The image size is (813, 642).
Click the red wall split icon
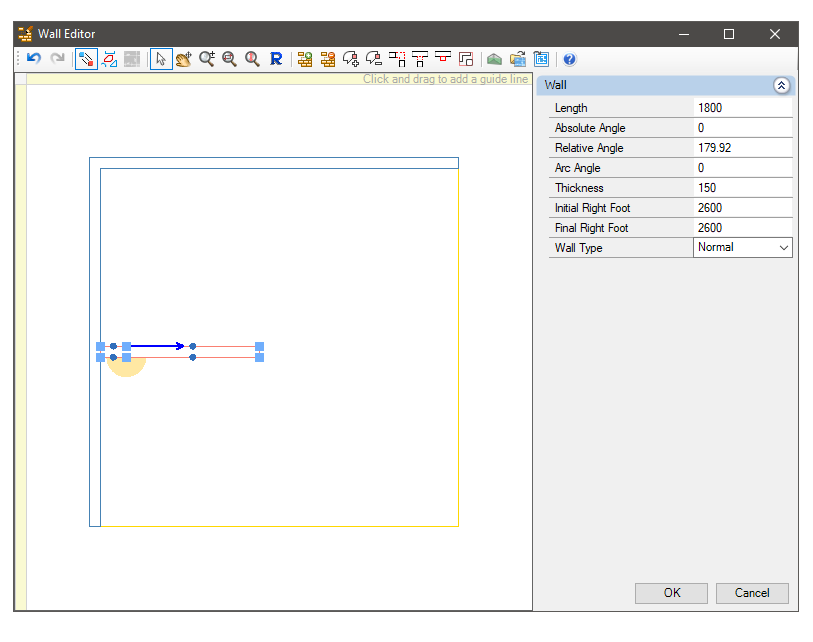coord(443,58)
